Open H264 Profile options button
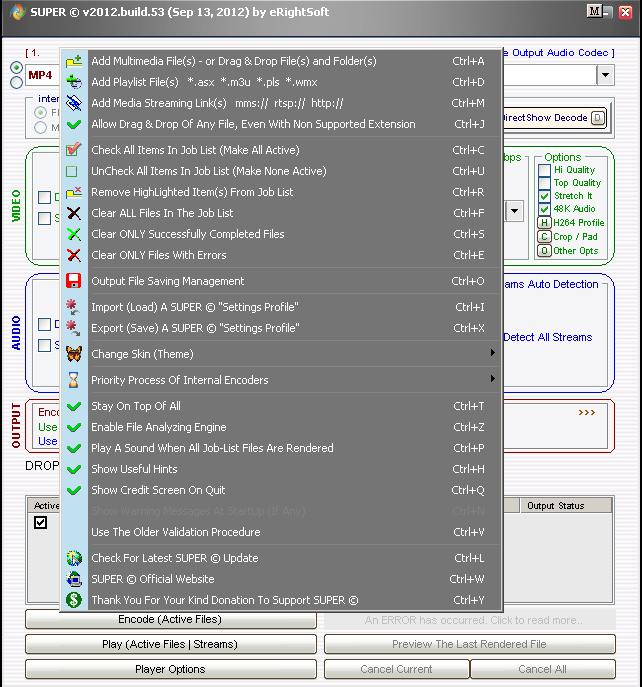 coord(544,223)
